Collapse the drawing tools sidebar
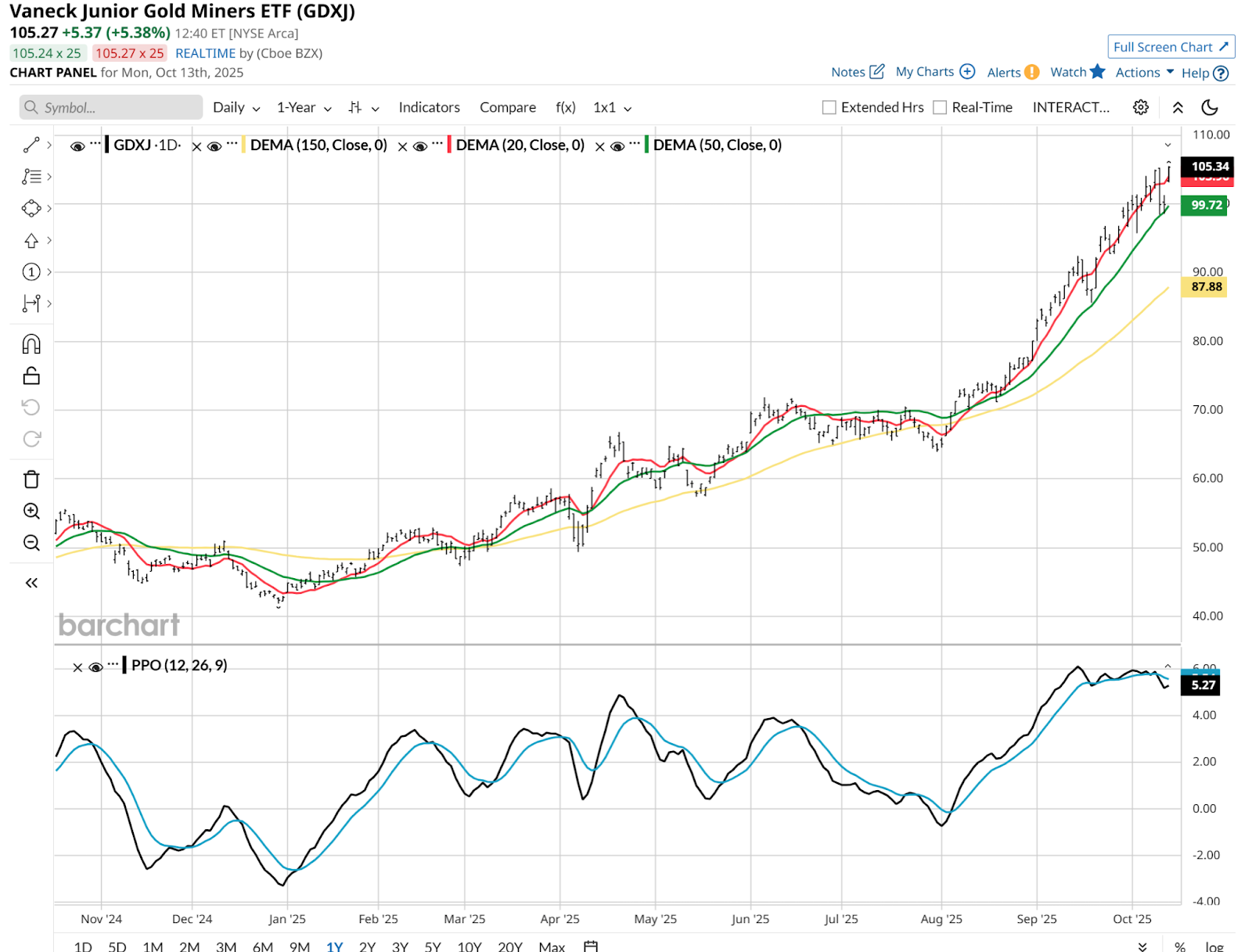1252x952 pixels. point(31,583)
